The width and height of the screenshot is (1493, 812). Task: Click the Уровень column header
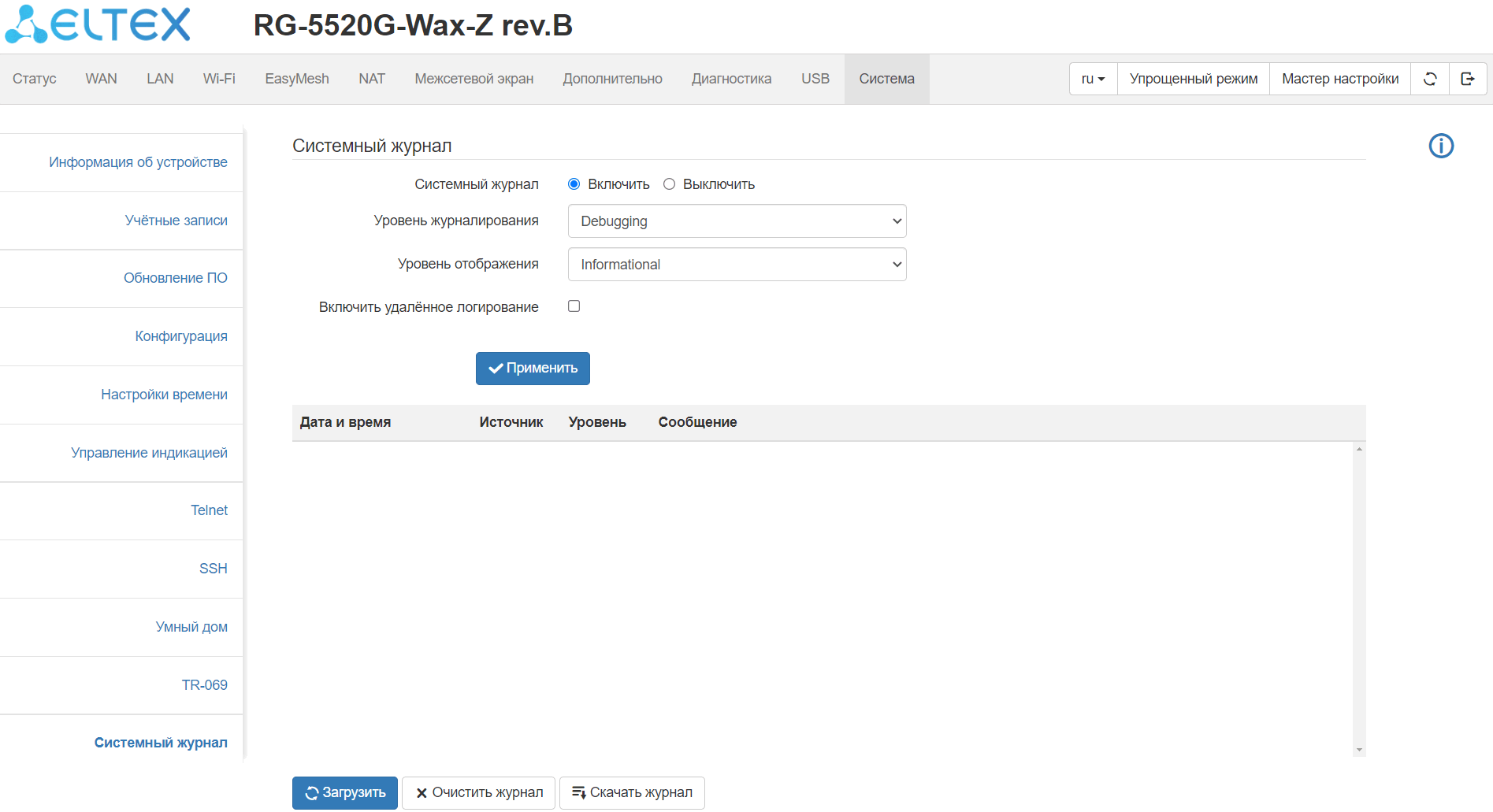coord(597,422)
